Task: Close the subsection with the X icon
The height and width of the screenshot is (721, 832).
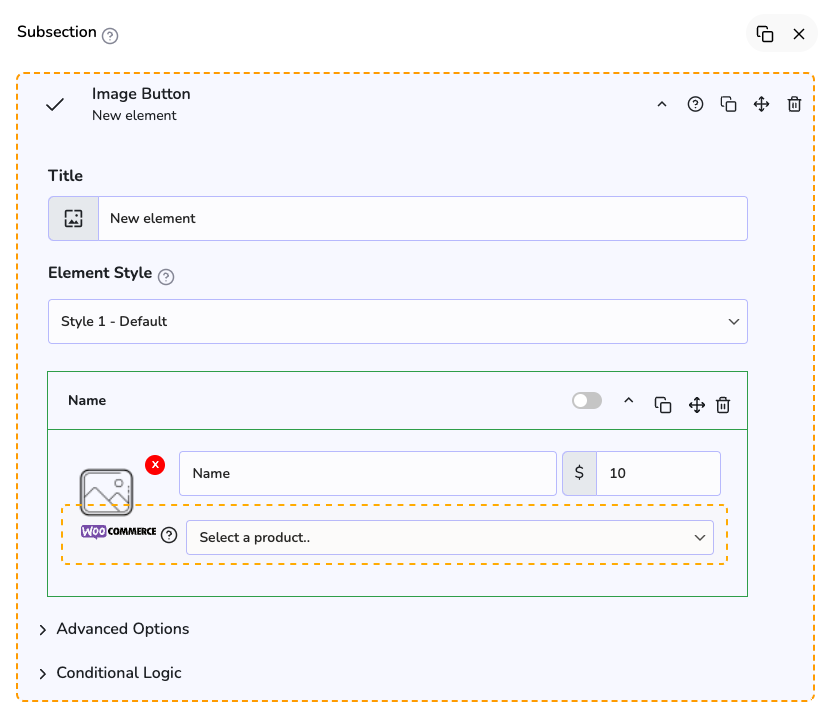Action: [799, 34]
